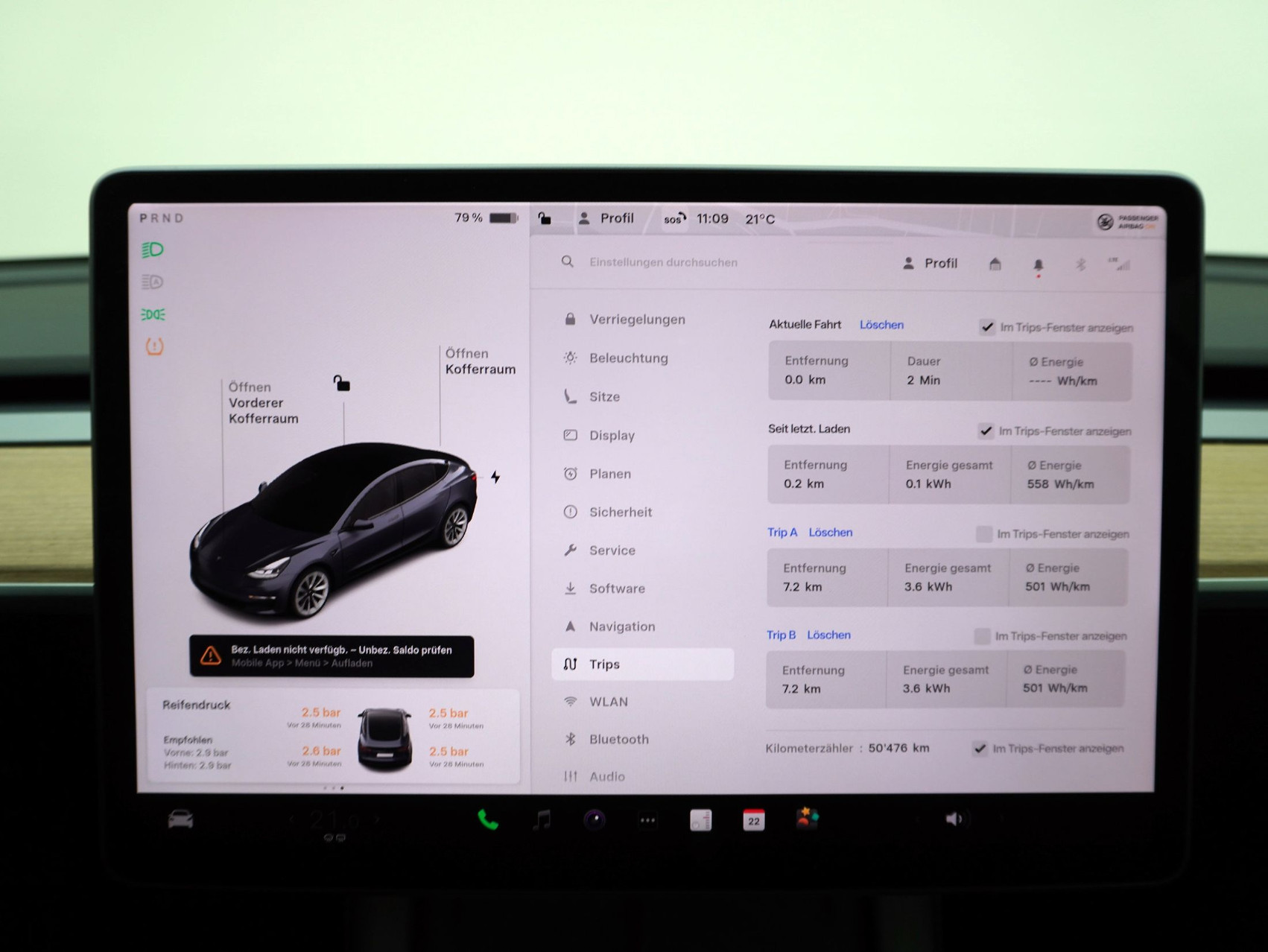
Task: Open the rear Kofferraum
Action: (480, 361)
